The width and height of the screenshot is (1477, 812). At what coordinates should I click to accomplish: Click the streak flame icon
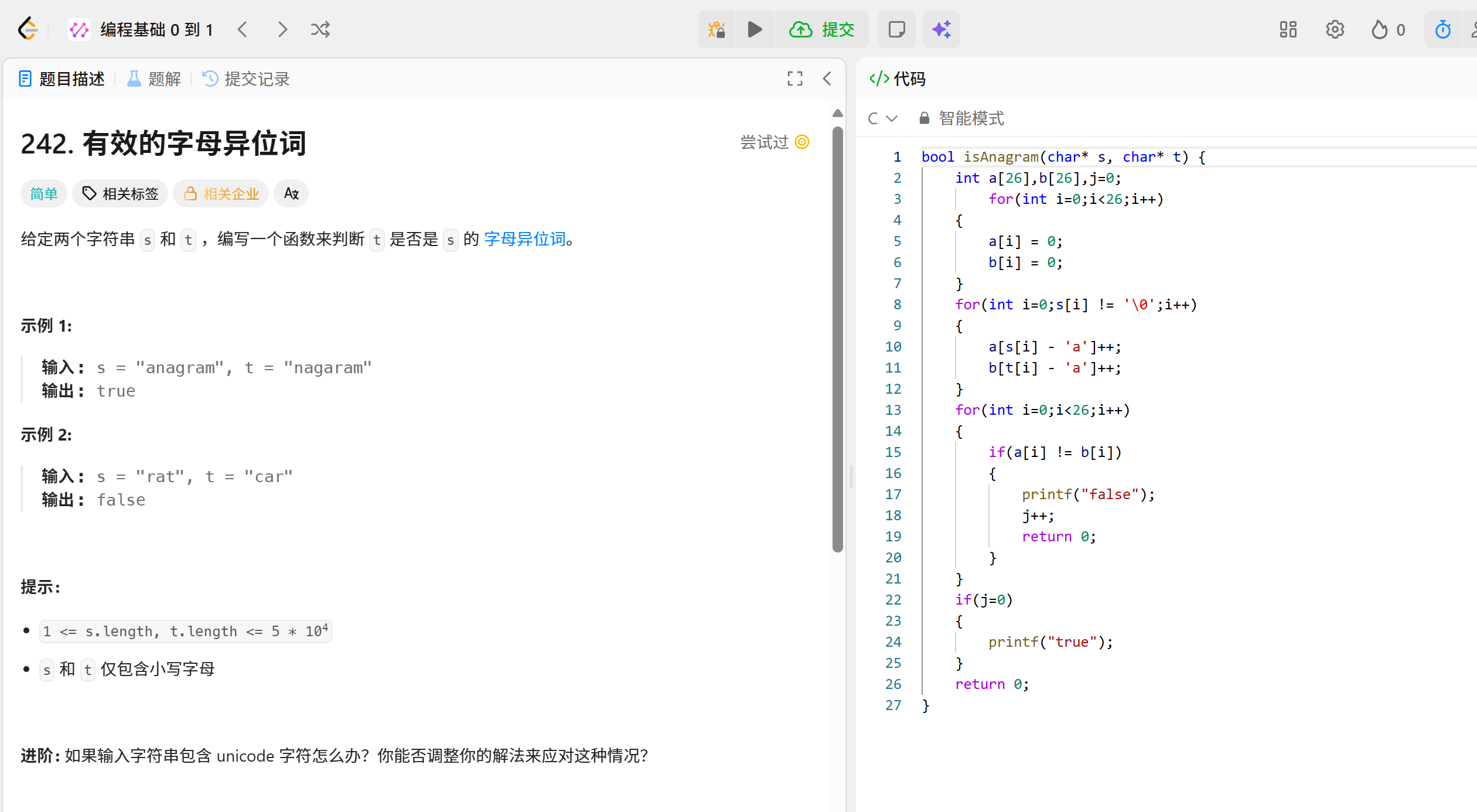tap(1379, 29)
